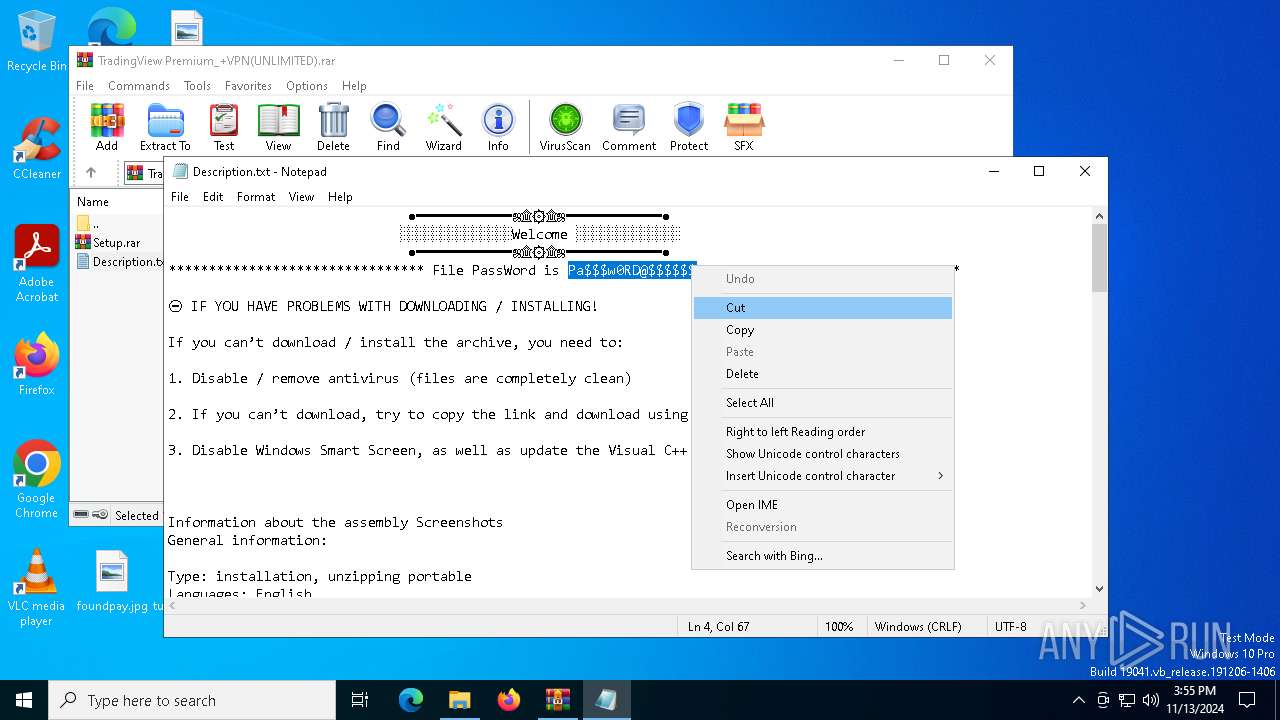Maximize the Notepad window
1280x720 pixels.
[x=1039, y=172]
